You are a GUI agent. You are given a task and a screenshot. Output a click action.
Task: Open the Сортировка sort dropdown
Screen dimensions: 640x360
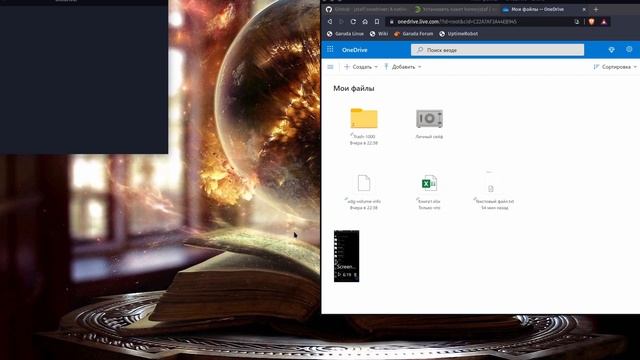pos(615,67)
